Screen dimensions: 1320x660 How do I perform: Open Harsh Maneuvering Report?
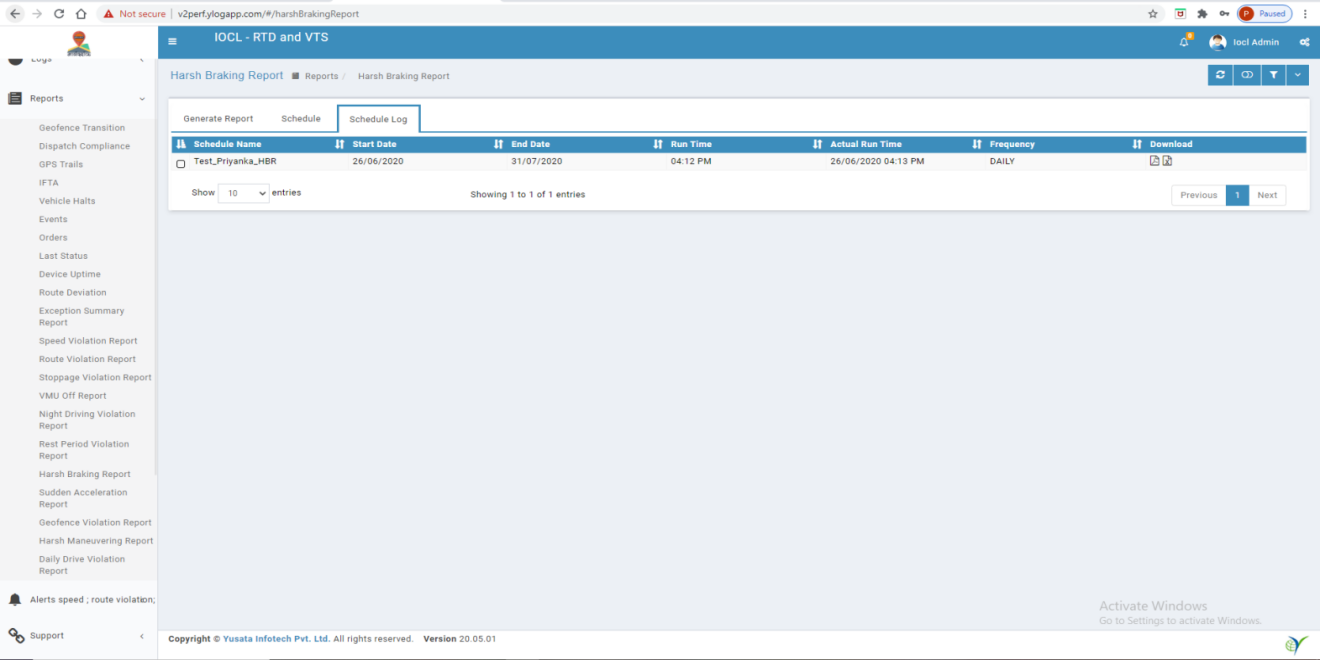96,541
